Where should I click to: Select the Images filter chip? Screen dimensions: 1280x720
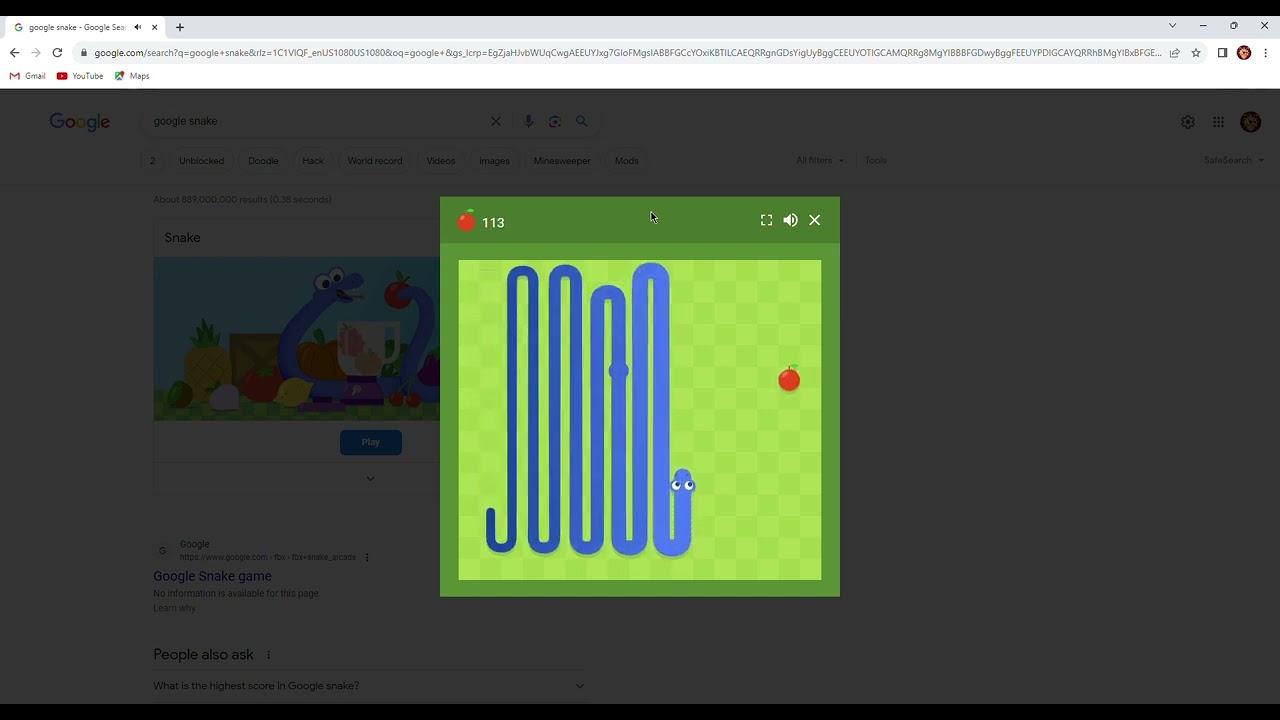click(494, 161)
